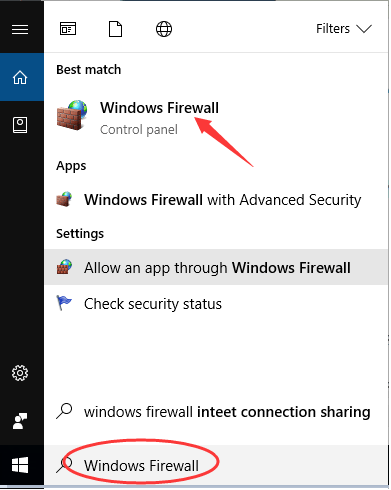The image size is (391, 490).
Task: Expand the Filters dropdown
Action: pos(344,29)
